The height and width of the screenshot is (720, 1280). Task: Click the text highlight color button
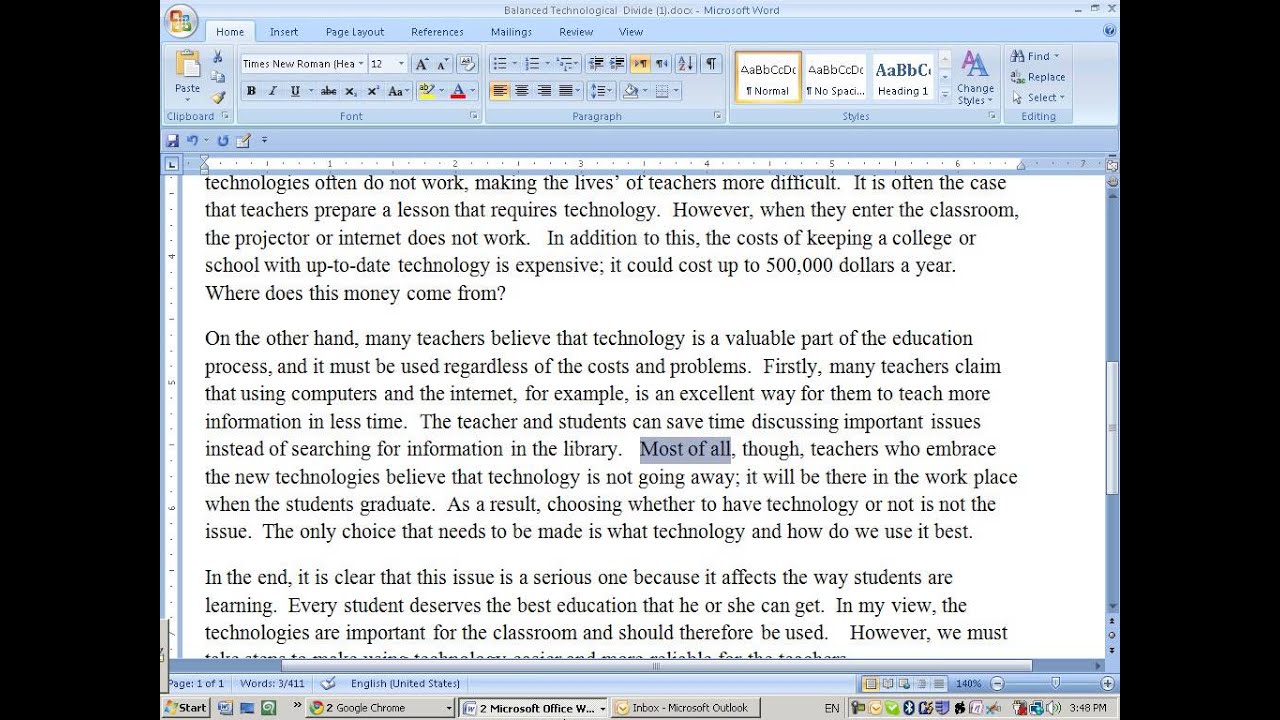pyautogui.click(x=427, y=91)
